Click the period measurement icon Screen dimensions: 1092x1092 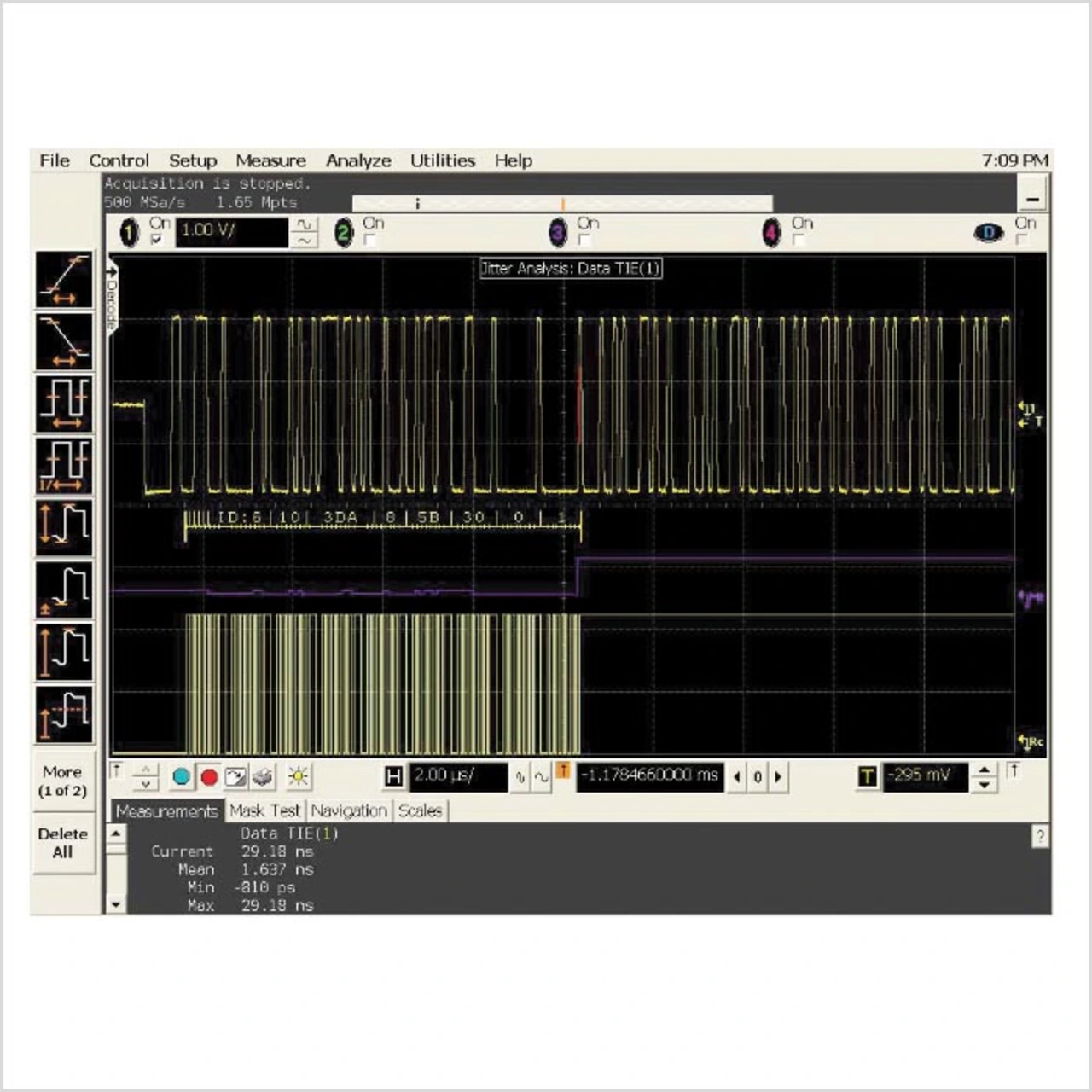click(64, 403)
